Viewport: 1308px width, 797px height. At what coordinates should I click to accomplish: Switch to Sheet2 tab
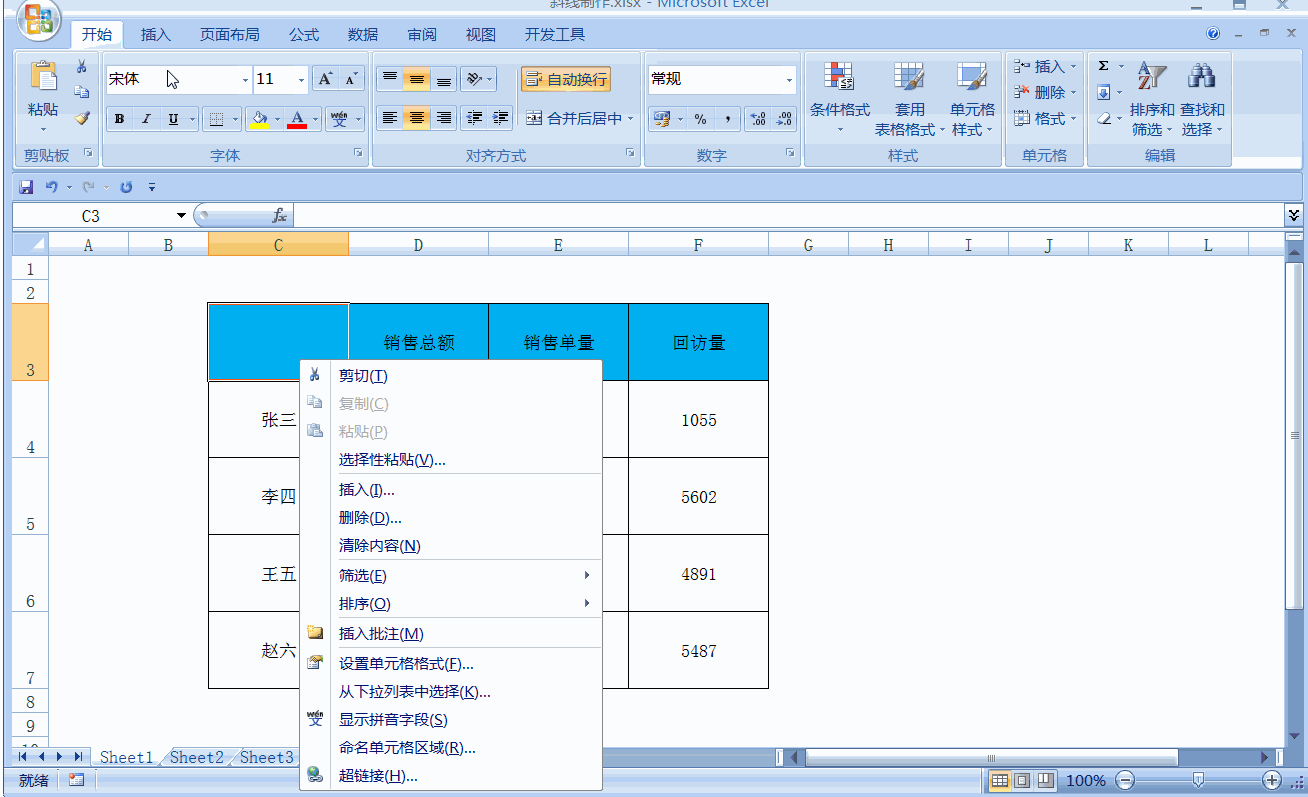tap(196, 757)
